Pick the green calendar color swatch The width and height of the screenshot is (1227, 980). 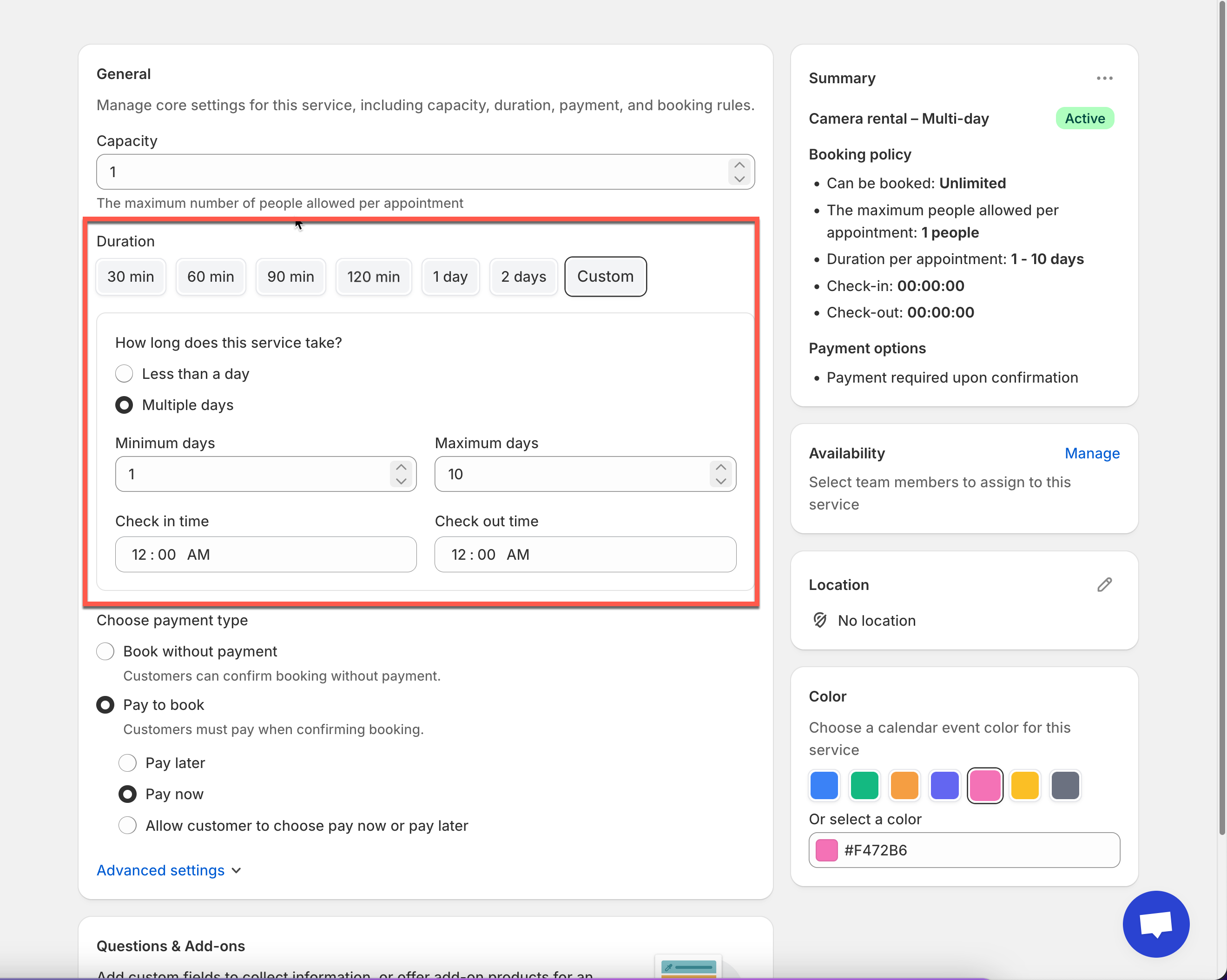[x=864, y=785]
